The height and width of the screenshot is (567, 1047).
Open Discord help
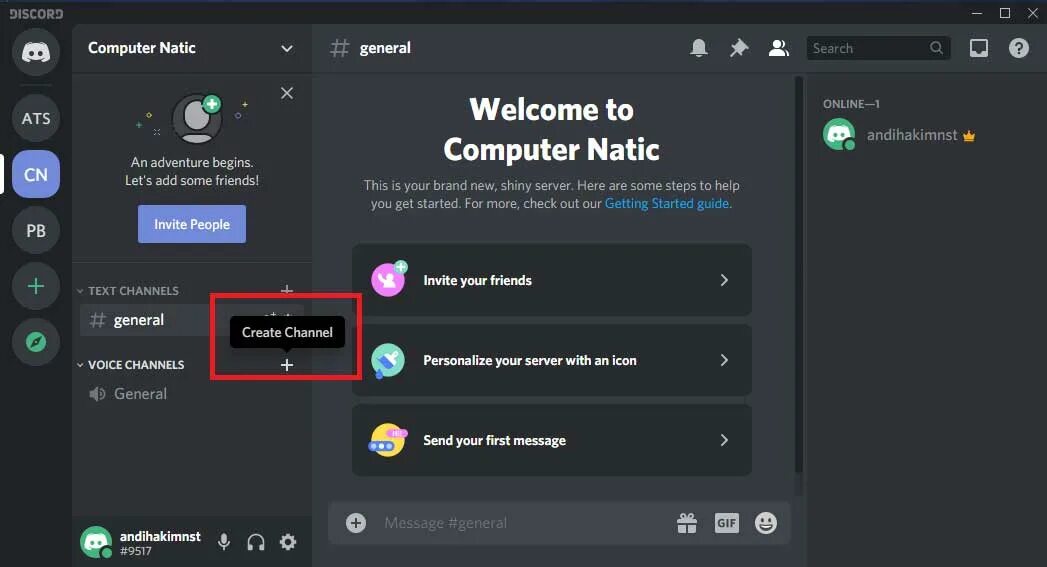point(1019,48)
